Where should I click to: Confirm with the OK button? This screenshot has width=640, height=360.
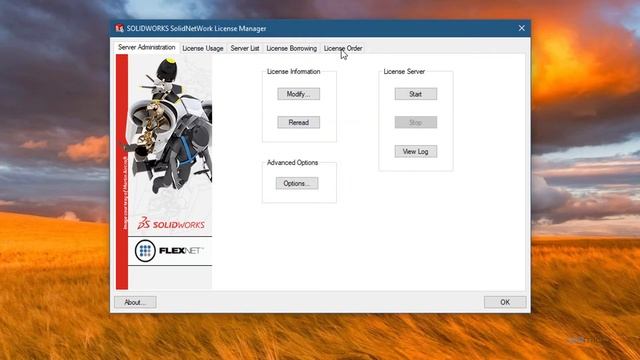tap(505, 302)
